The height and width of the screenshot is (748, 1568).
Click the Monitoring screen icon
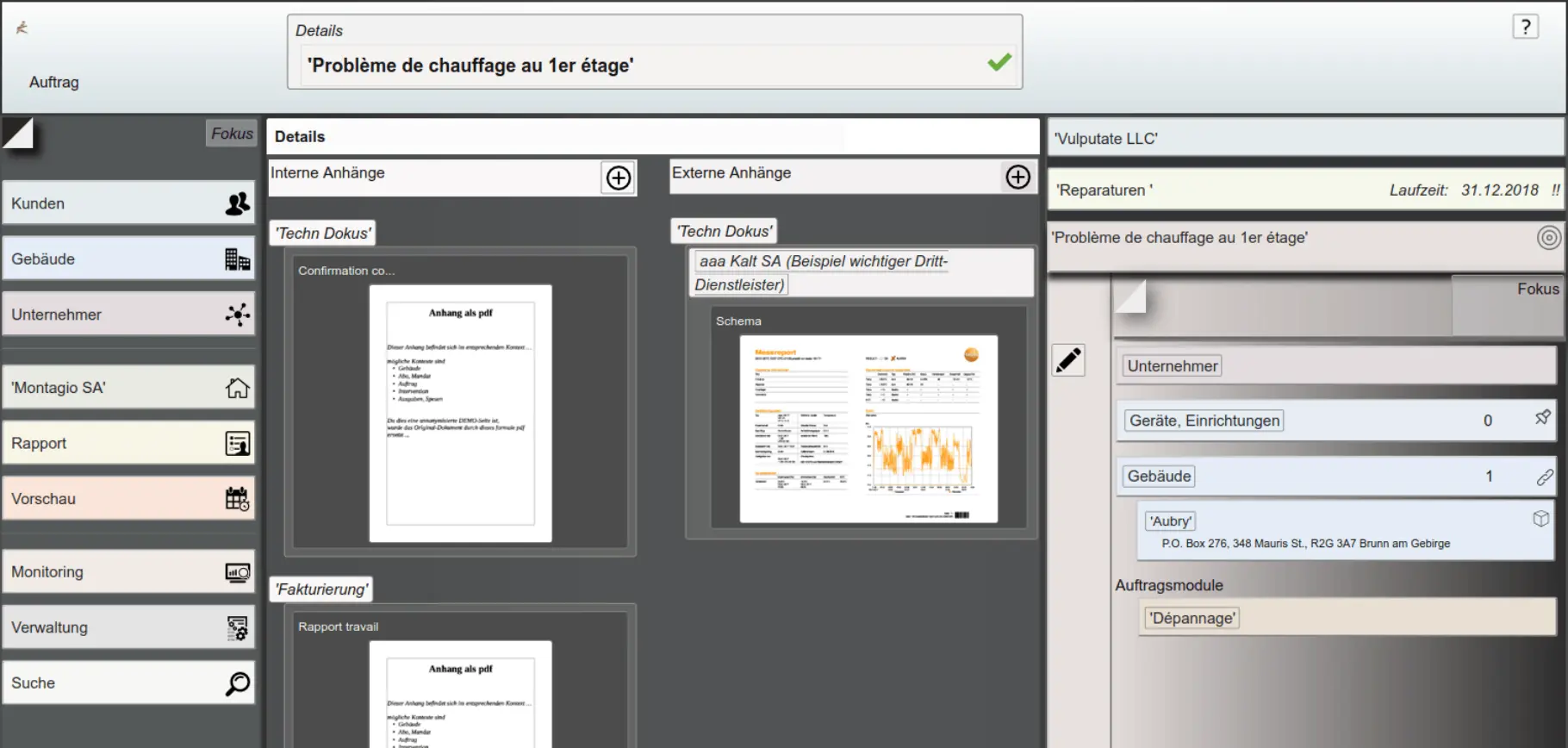(237, 572)
